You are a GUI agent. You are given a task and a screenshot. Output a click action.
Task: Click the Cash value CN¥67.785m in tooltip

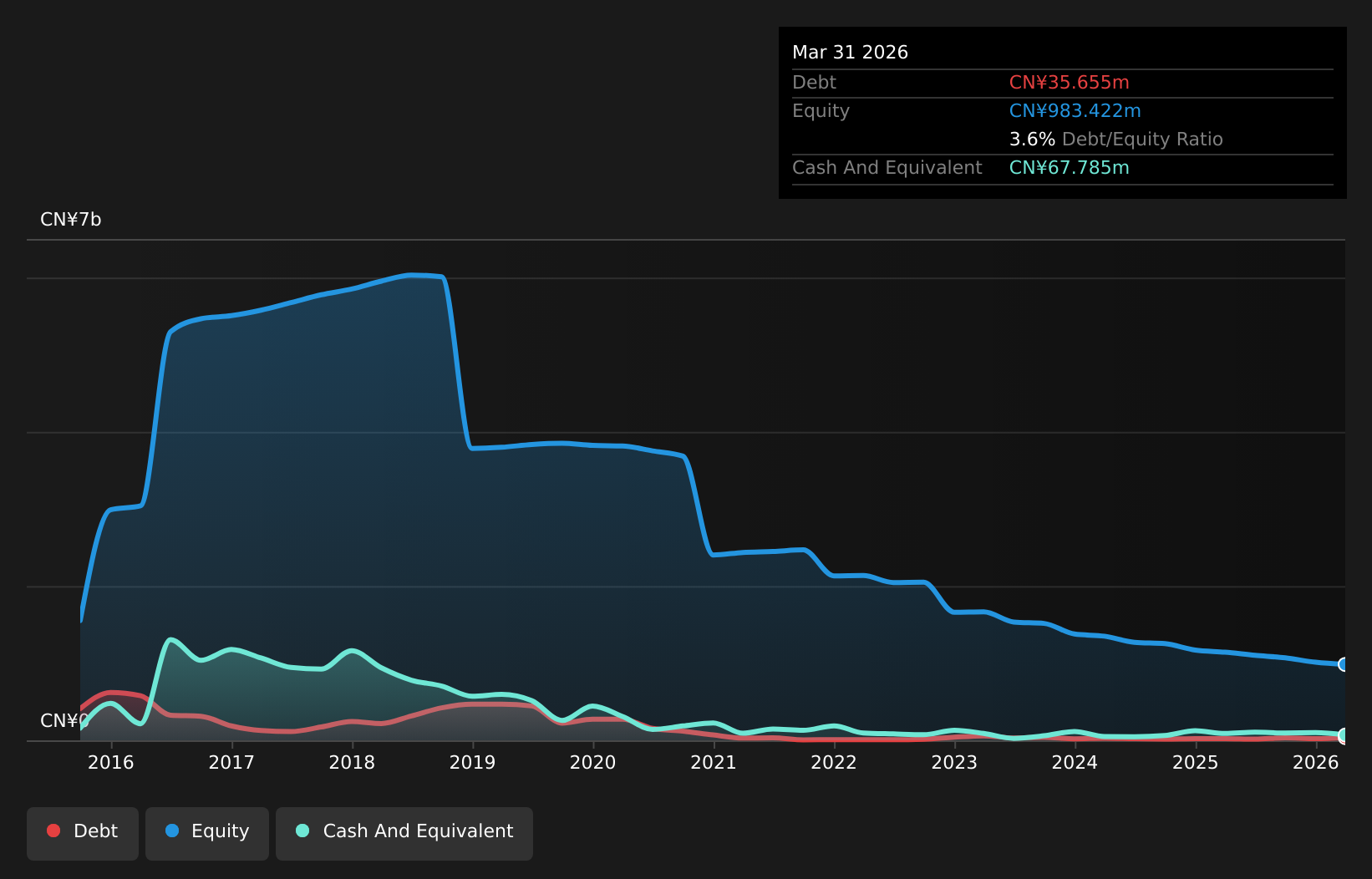click(x=1070, y=168)
